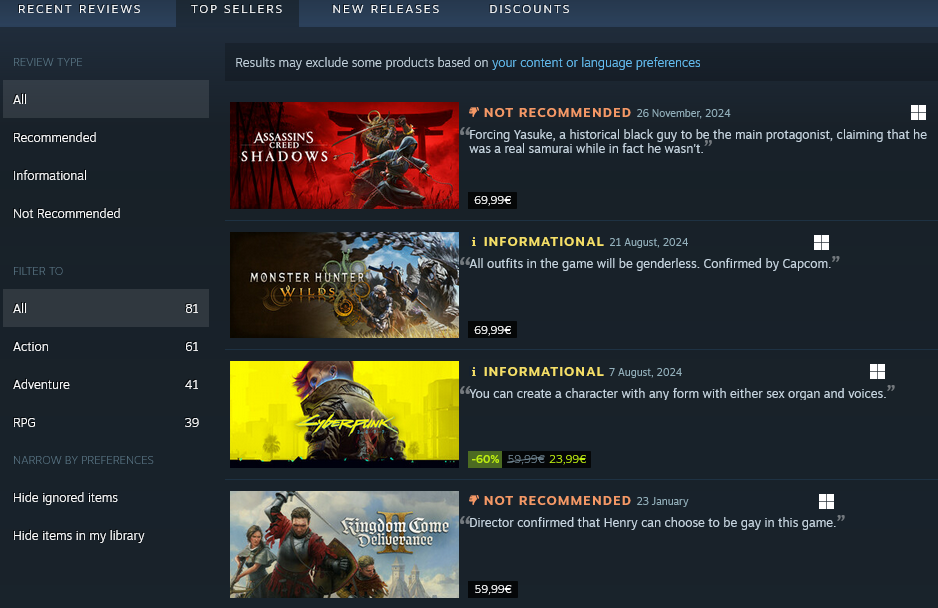Click the Windows icon on the Monster Hunter row
This screenshot has width=938, height=608.
[821, 242]
